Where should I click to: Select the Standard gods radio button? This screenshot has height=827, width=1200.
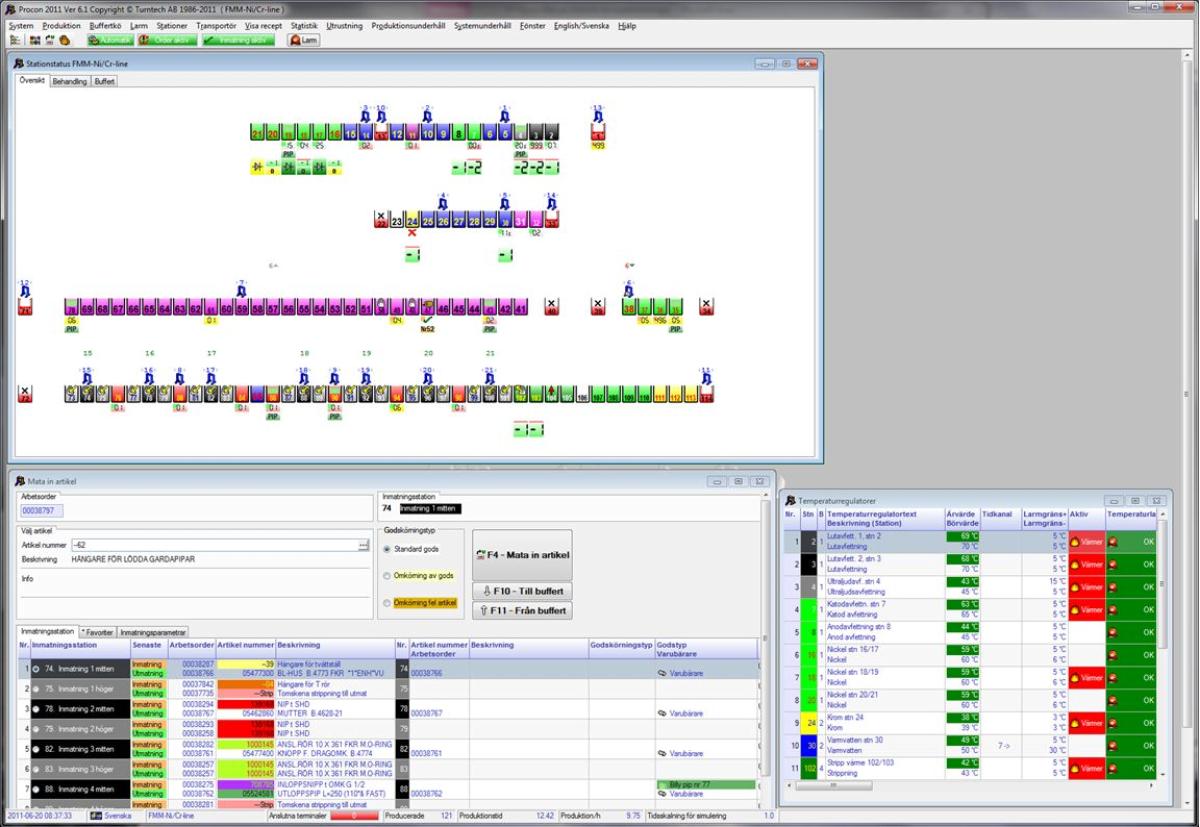[x=388, y=549]
